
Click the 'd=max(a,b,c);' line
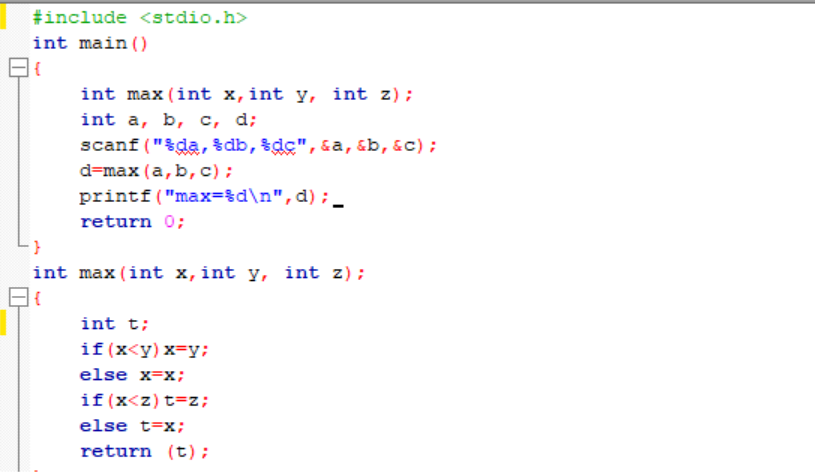pyautogui.click(x=156, y=171)
